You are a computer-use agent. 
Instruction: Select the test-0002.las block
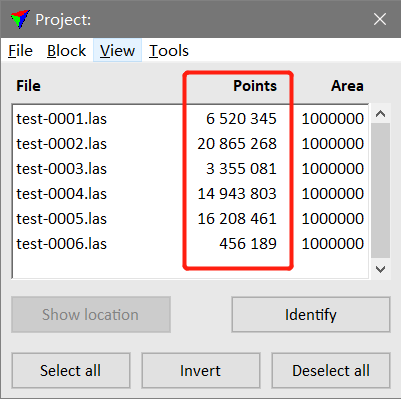click(190, 144)
